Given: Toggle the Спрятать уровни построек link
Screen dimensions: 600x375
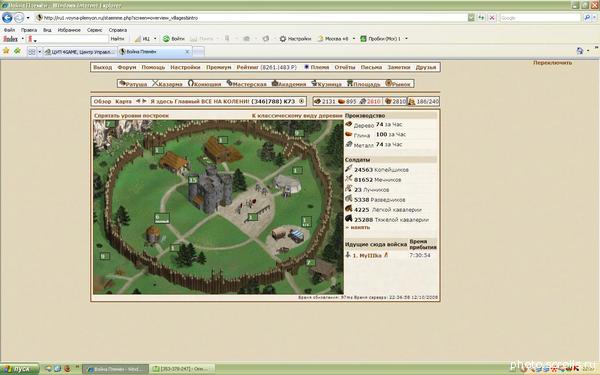Looking at the screenshot, I should (x=131, y=115).
